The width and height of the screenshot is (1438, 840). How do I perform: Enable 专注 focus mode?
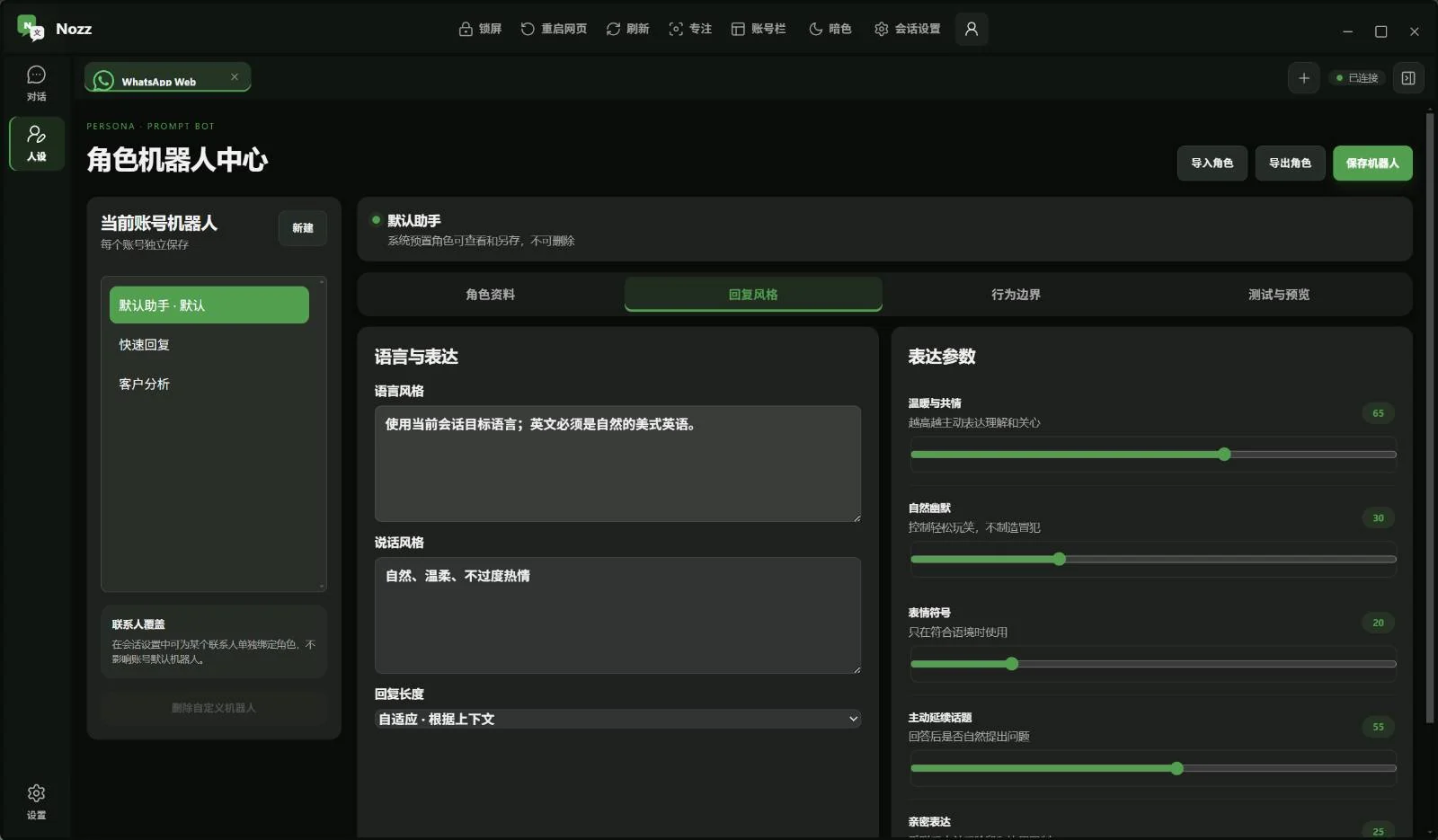pos(690,29)
